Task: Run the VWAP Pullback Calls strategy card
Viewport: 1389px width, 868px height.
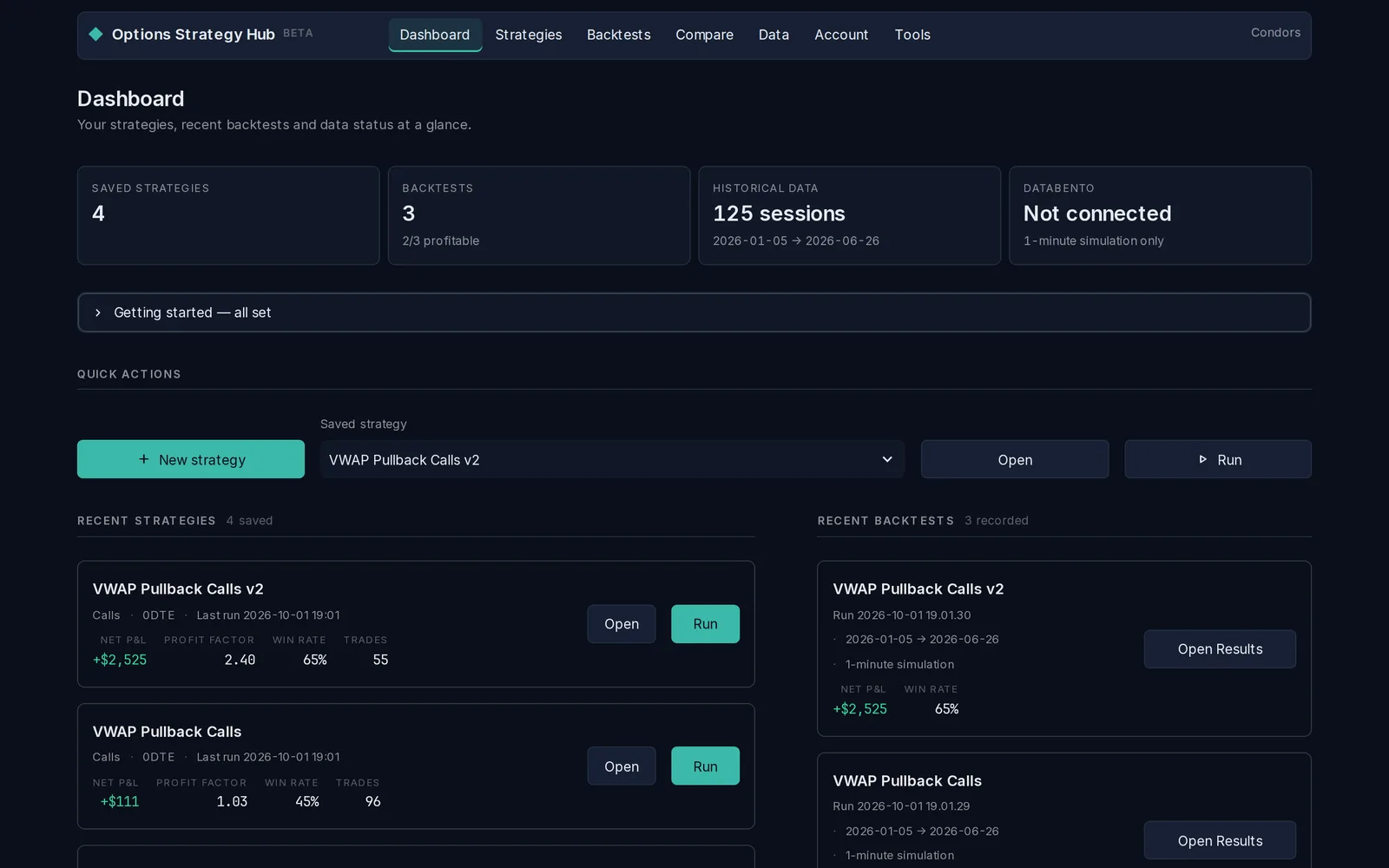Action: pos(705,766)
